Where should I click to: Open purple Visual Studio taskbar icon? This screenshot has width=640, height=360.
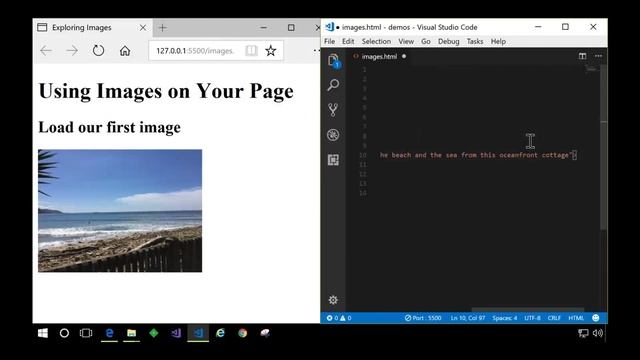(x=176, y=333)
